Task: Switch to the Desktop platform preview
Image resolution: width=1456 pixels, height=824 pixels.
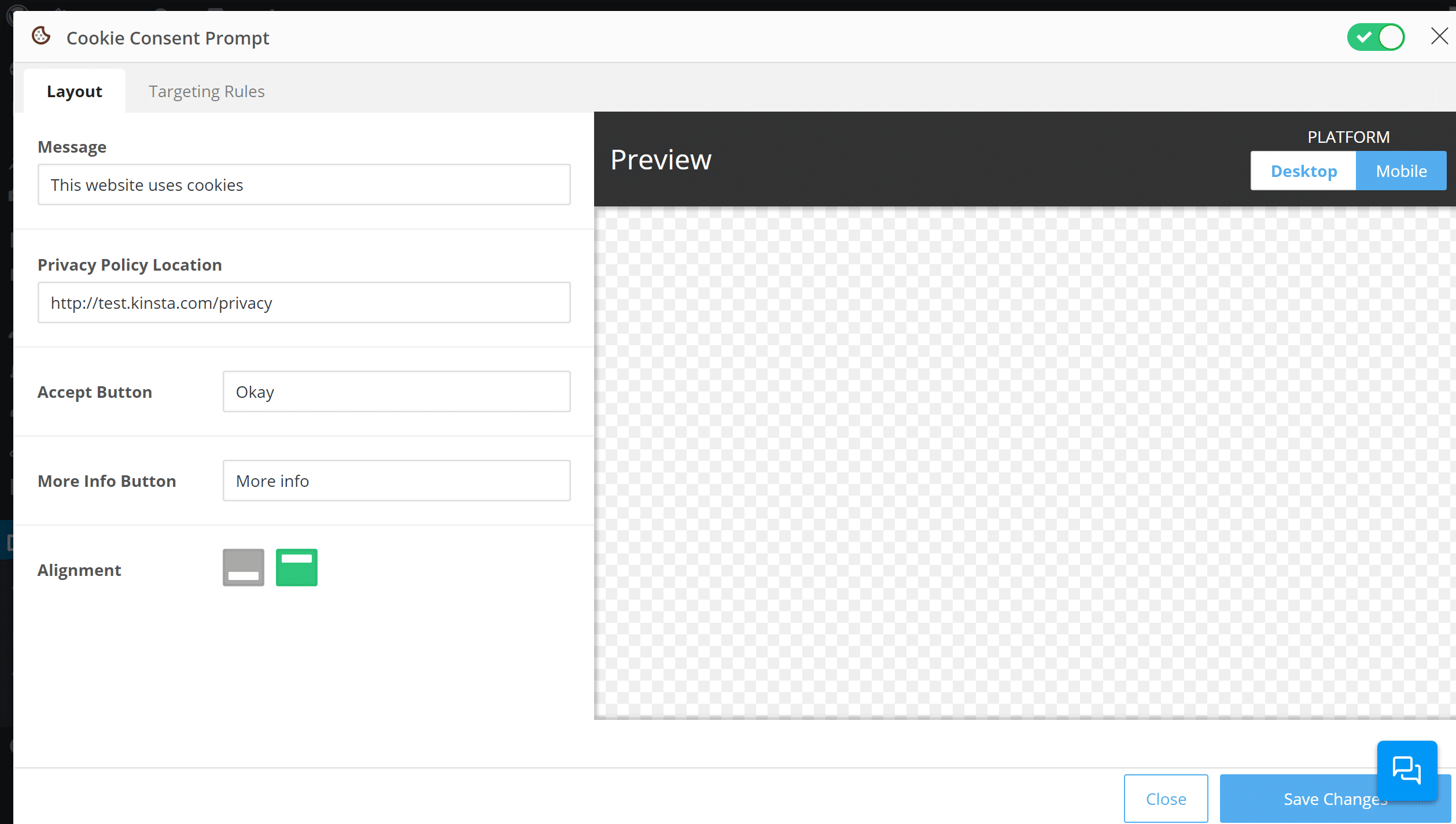Action: pyautogui.click(x=1304, y=171)
